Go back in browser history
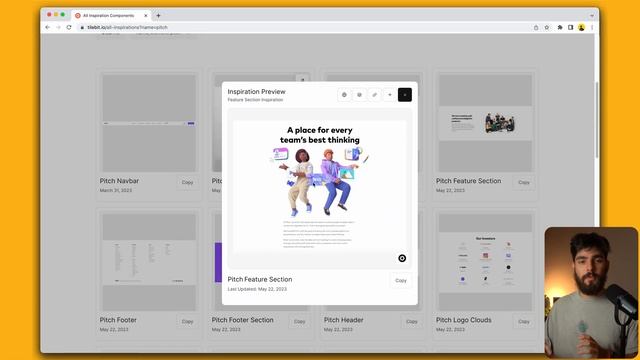Viewport: 640px width, 360px height. (x=48, y=27)
